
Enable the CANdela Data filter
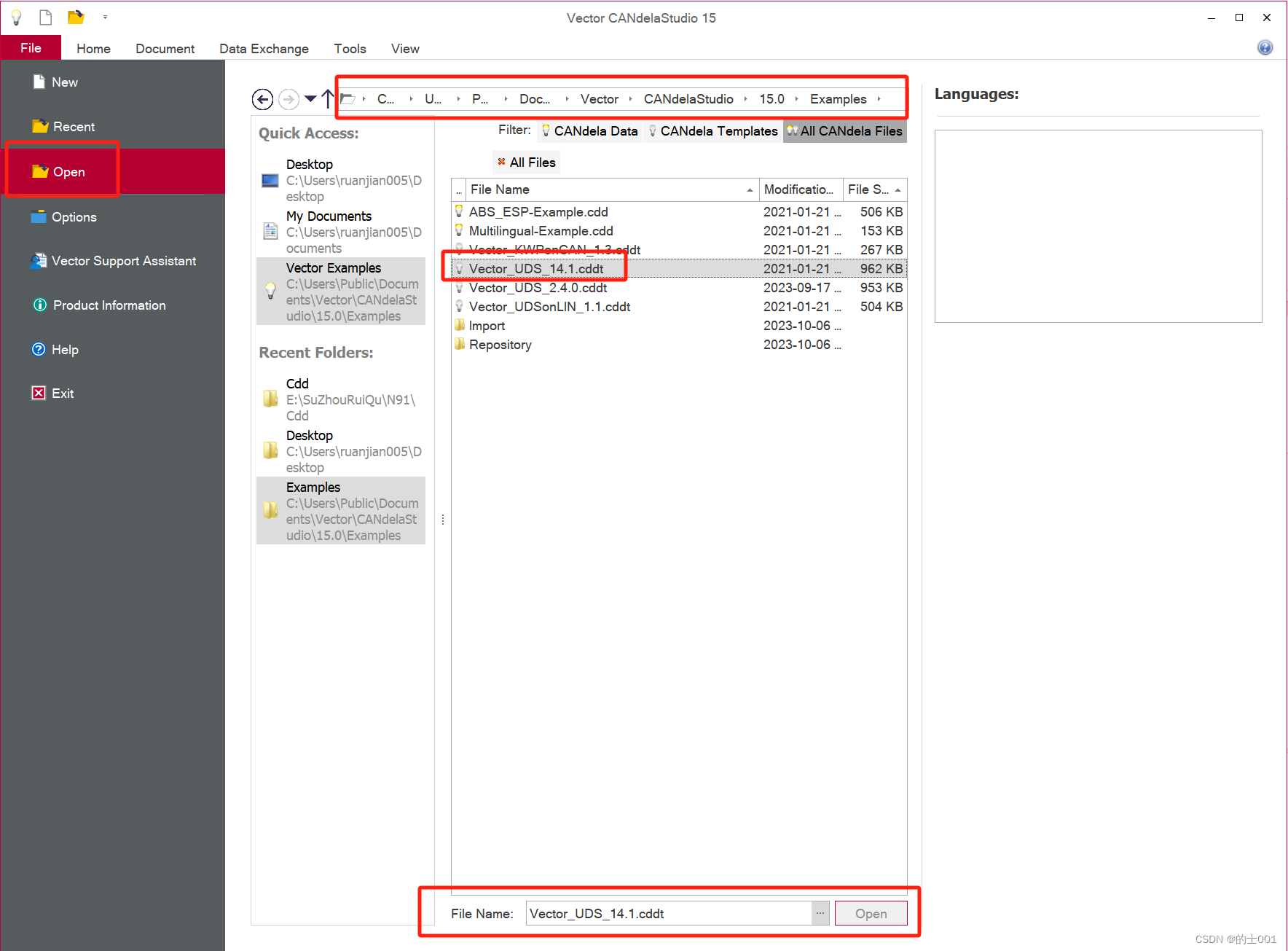[x=590, y=131]
